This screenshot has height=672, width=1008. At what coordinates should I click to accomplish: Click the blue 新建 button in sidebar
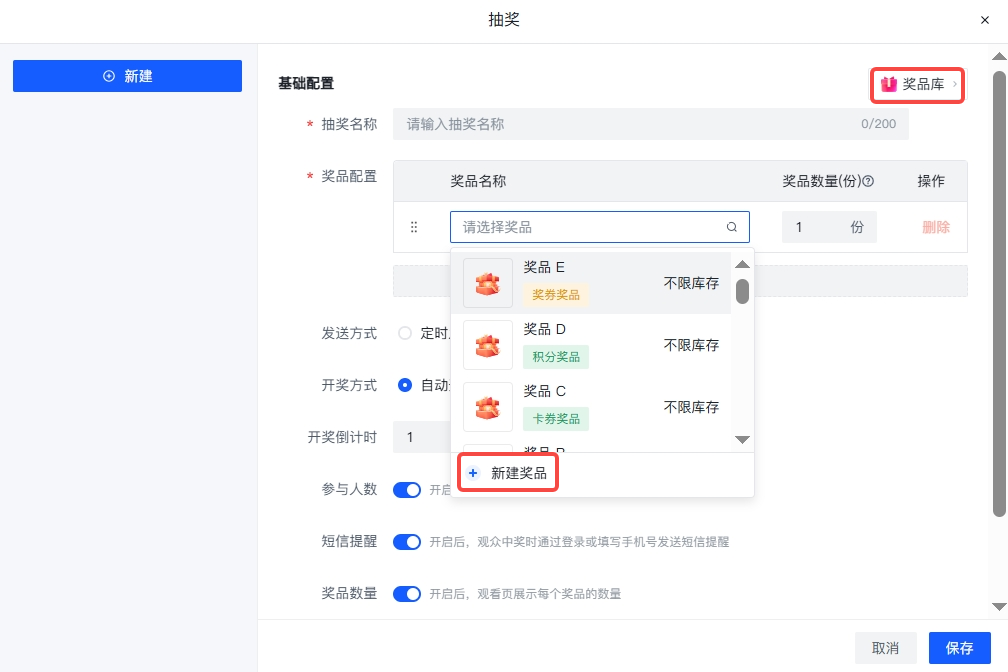point(127,76)
